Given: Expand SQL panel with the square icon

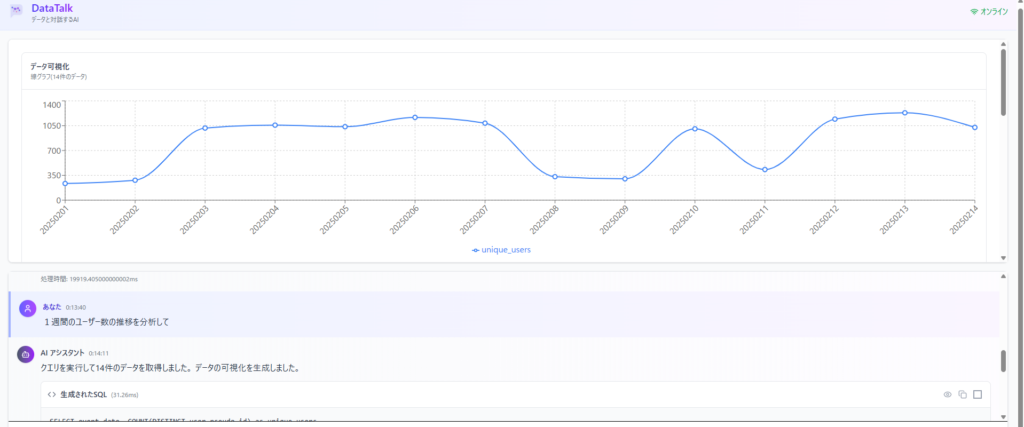Looking at the screenshot, I should click(x=977, y=395).
